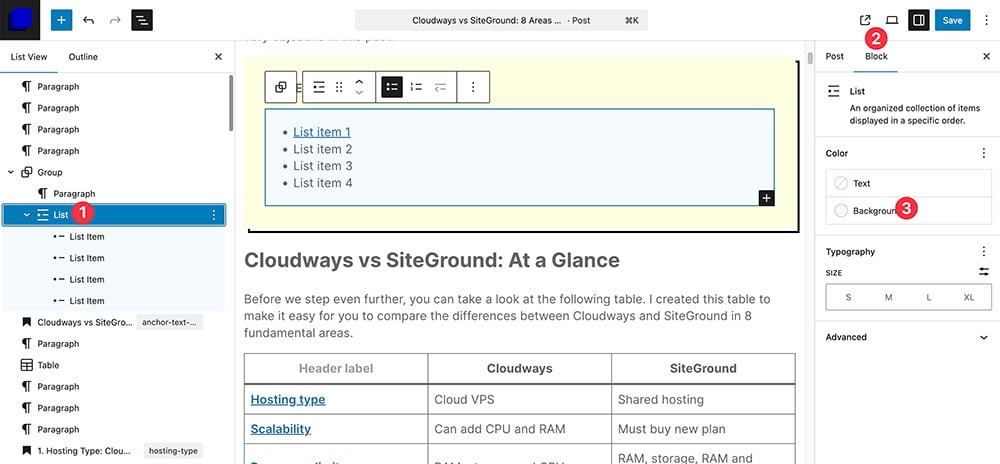
Task: Choose the ordered list style
Action: tap(416, 87)
